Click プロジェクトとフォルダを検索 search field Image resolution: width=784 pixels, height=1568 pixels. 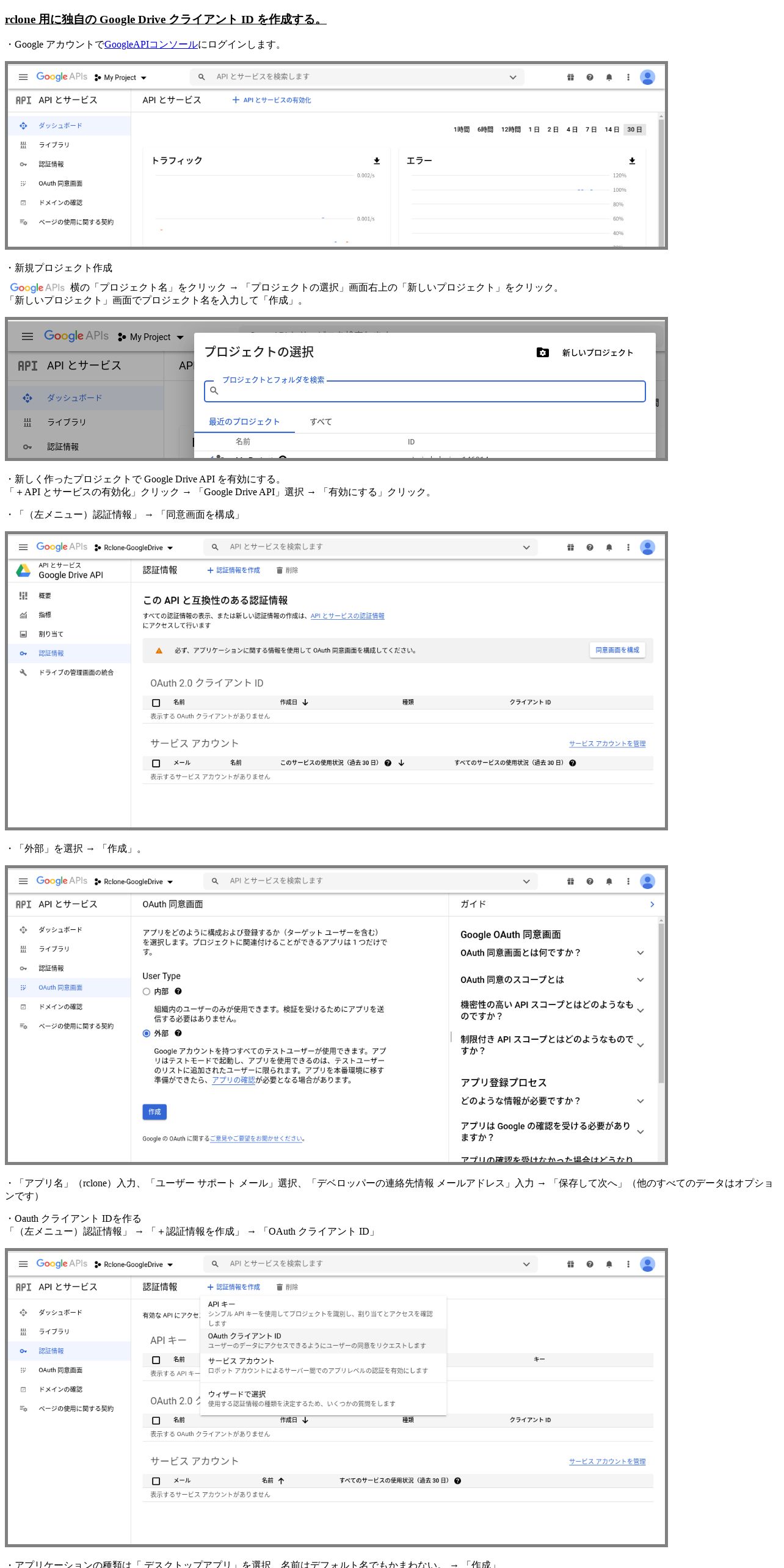click(424, 391)
